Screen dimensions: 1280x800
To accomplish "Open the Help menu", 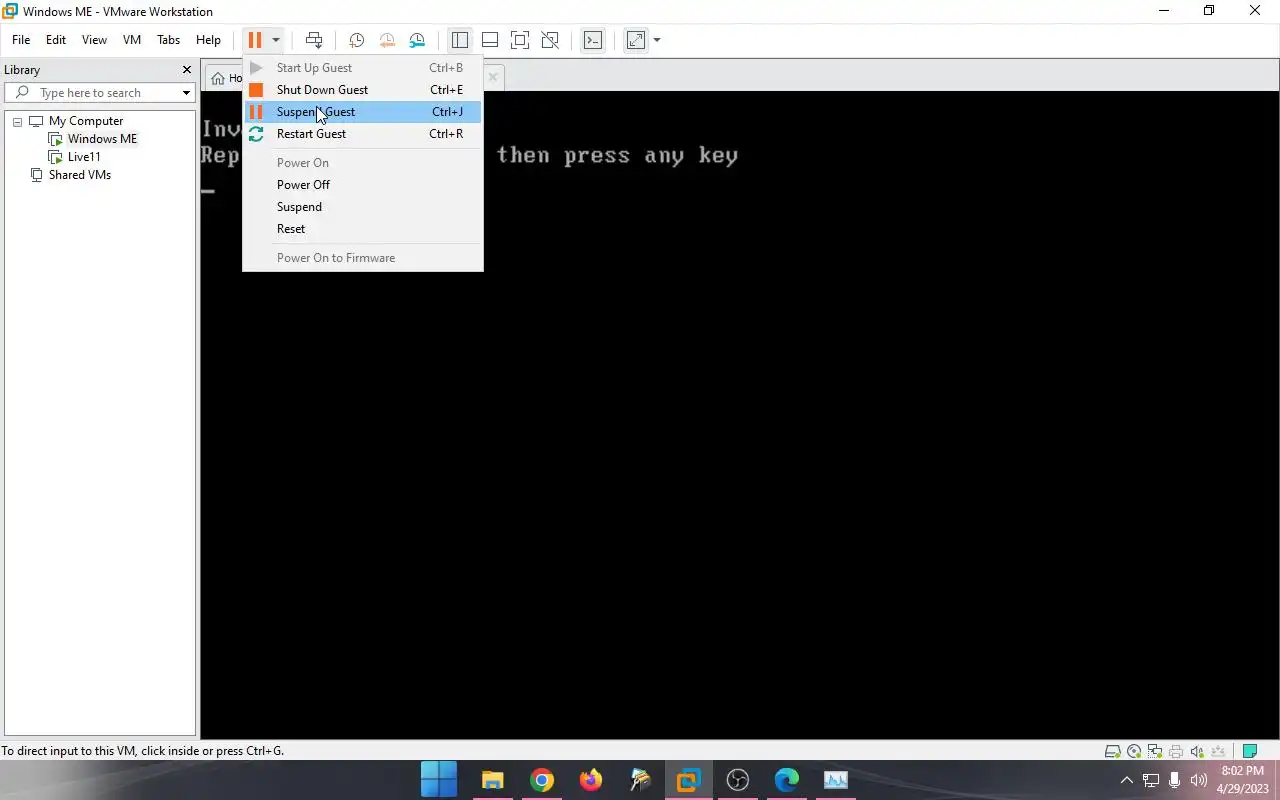I will pos(208,40).
